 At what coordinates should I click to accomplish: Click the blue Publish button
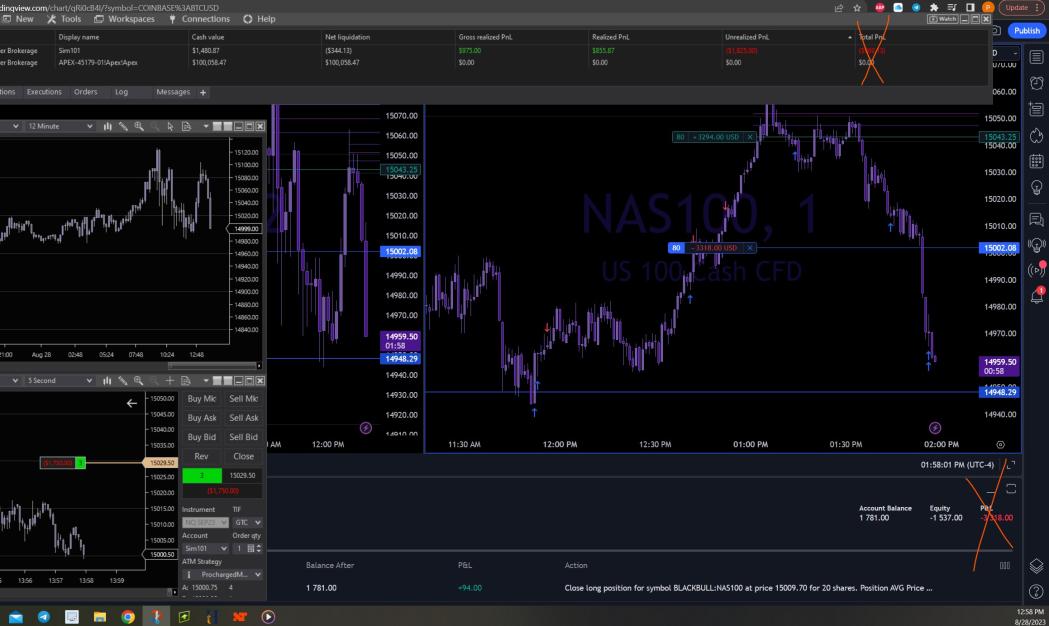coord(1029,30)
